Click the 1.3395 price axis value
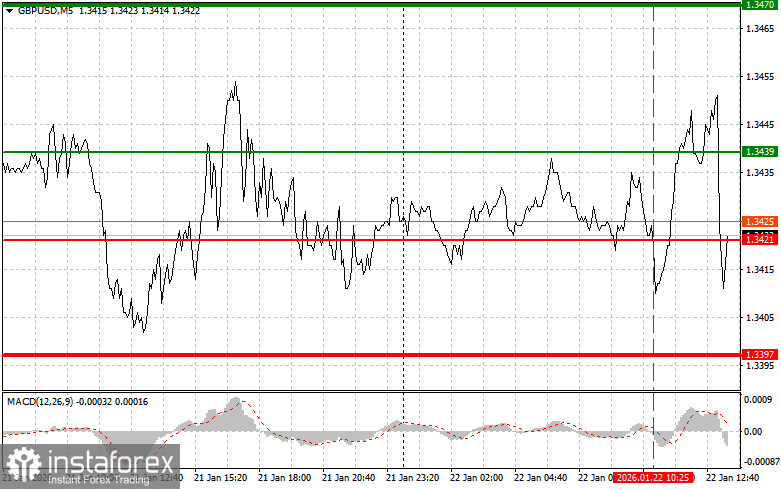The image size is (781, 489). [x=760, y=366]
